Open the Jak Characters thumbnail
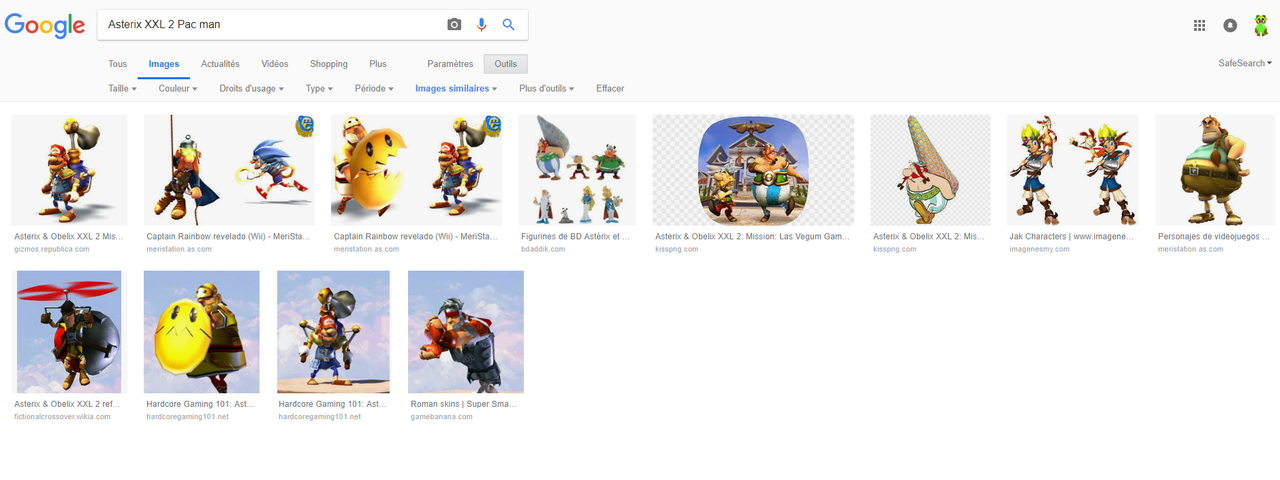The image size is (1280, 480). 1072,170
